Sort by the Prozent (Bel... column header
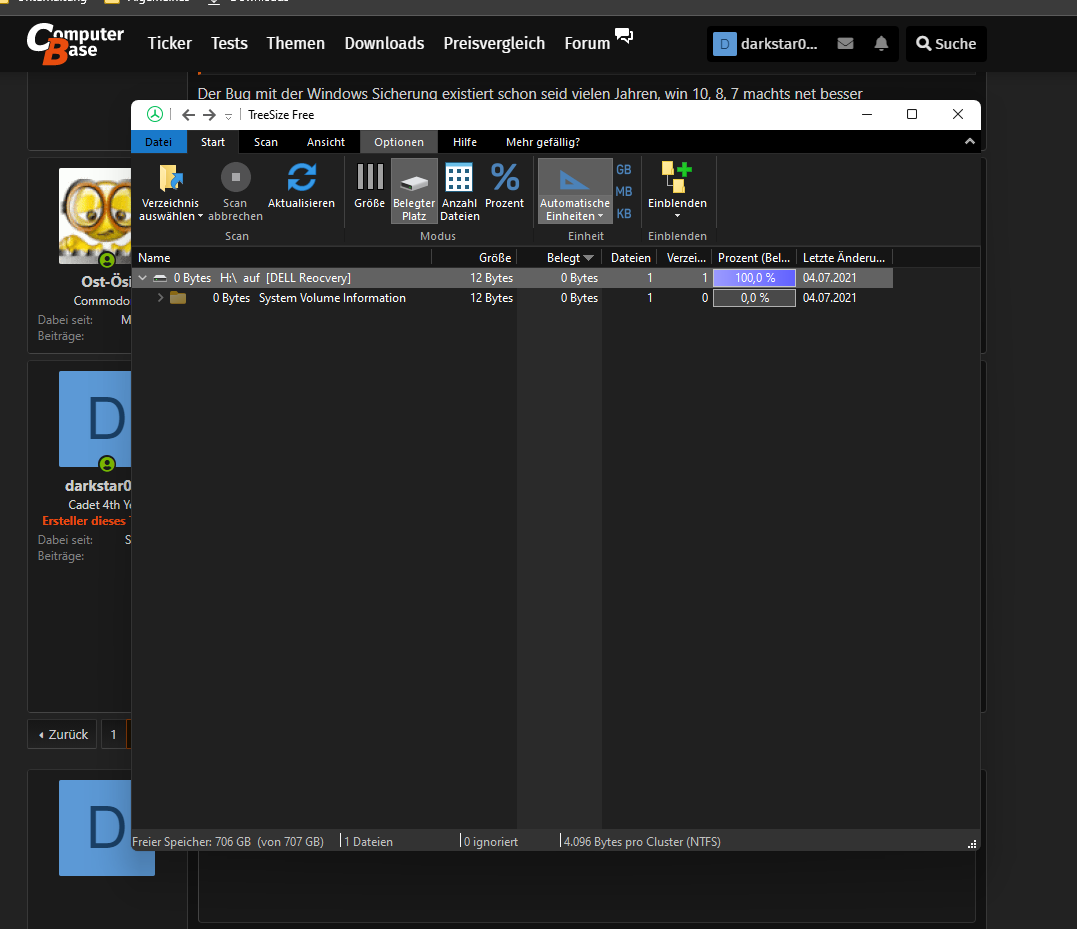This screenshot has width=1077, height=929. 753,257
